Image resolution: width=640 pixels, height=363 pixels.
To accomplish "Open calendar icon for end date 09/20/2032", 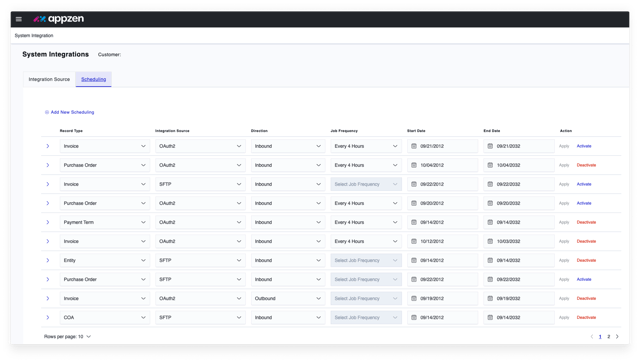I will coord(490,203).
